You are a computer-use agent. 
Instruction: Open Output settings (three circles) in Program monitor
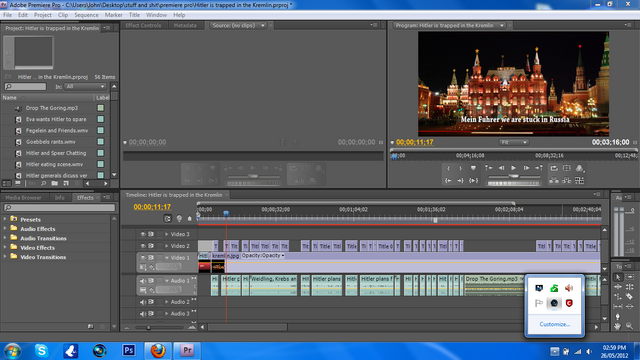pos(579,168)
